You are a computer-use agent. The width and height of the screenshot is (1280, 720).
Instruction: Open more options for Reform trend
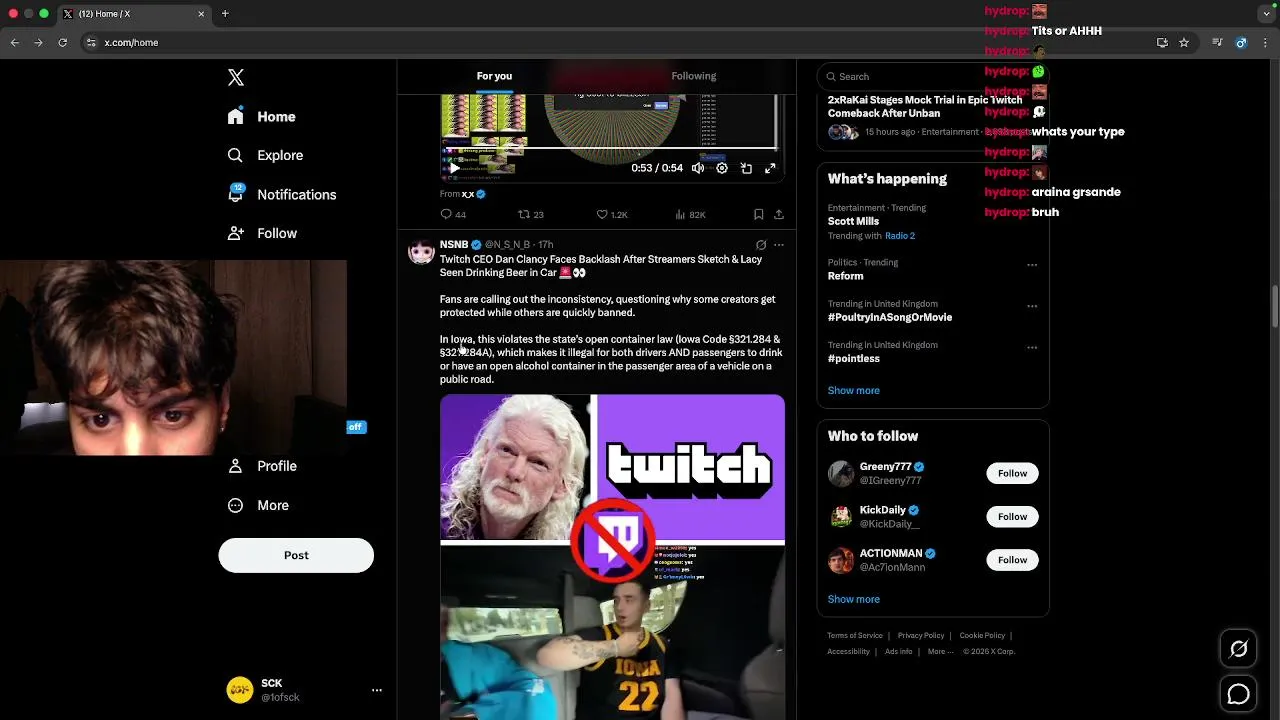(x=1032, y=265)
